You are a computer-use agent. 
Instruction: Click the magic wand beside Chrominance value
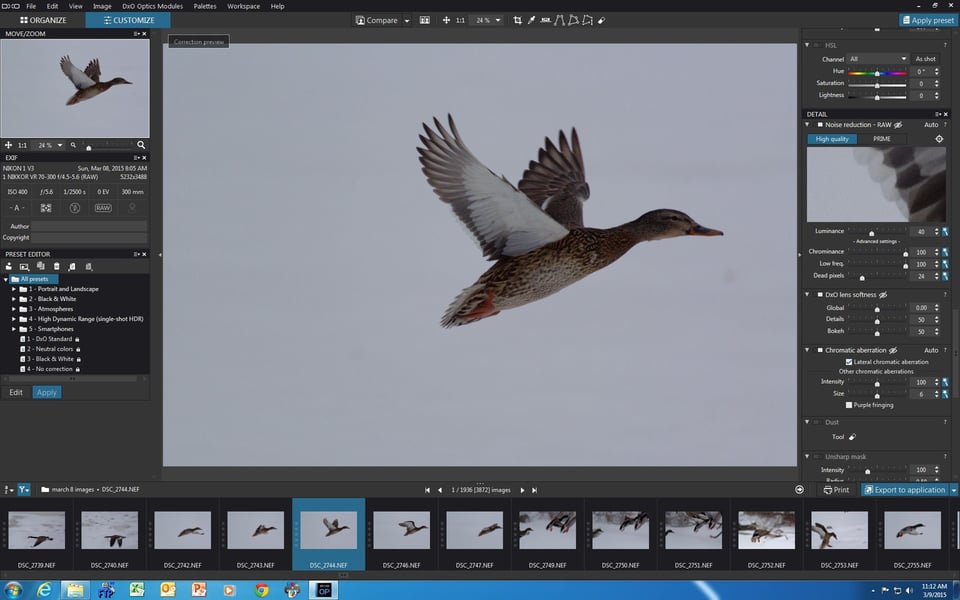pos(945,252)
